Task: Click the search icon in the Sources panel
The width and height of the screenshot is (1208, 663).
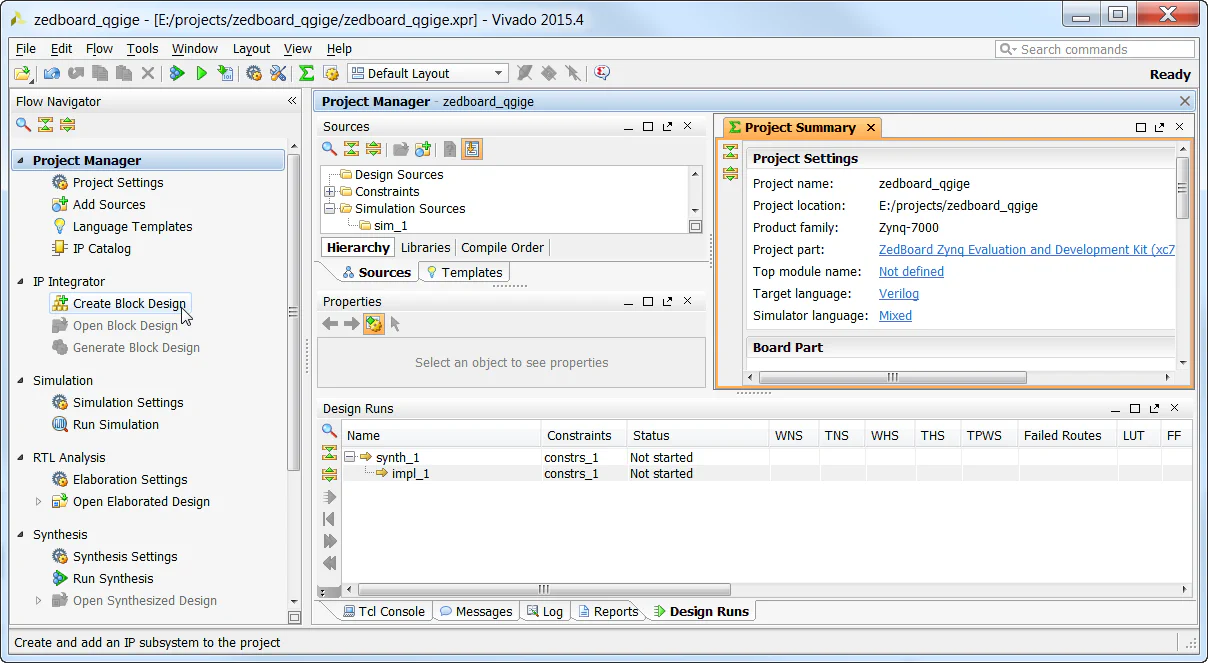Action: (x=328, y=149)
